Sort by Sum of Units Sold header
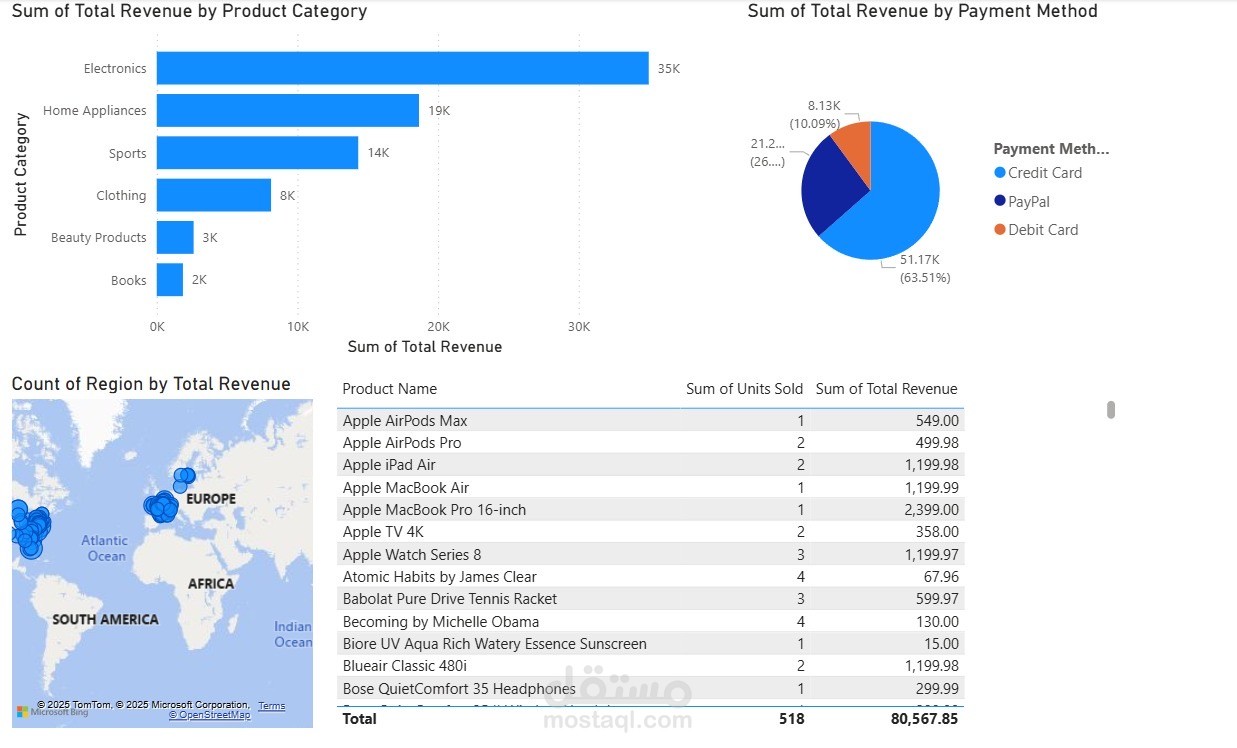The width and height of the screenshot is (1237, 748). point(745,389)
